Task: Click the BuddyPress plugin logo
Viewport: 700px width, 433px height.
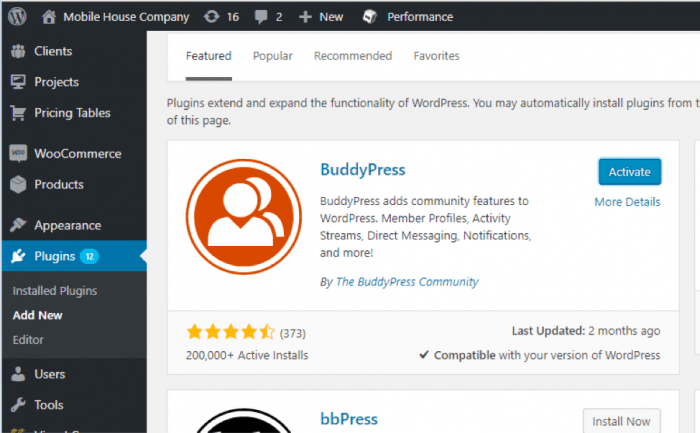Action: coord(244,216)
